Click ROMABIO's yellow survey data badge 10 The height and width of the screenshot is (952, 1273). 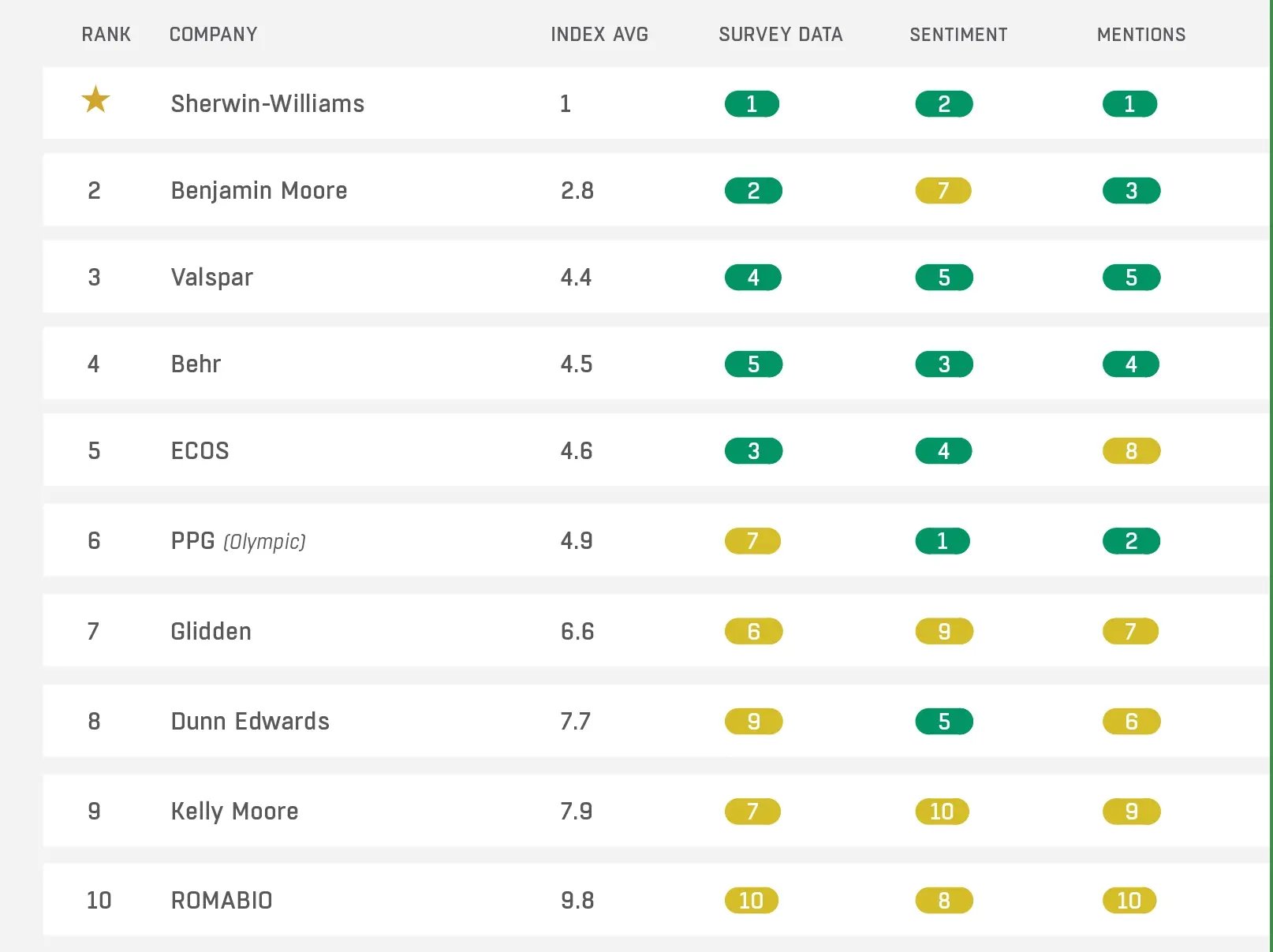click(x=752, y=901)
